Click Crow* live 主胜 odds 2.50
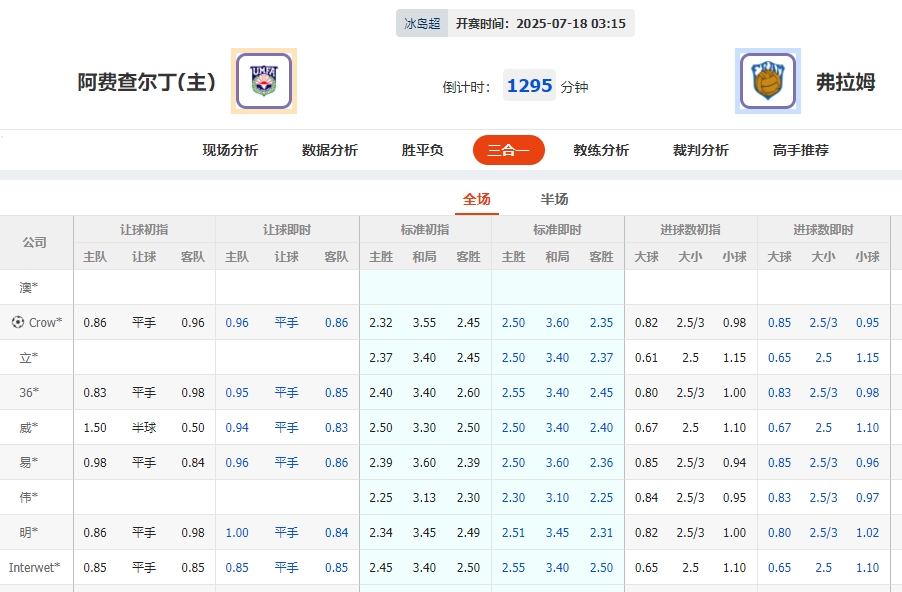 [x=514, y=323]
